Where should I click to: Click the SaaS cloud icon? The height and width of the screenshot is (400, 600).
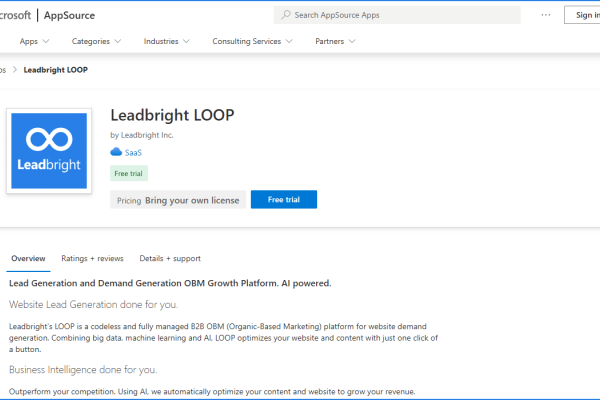pyautogui.click(x=116, y=152)
